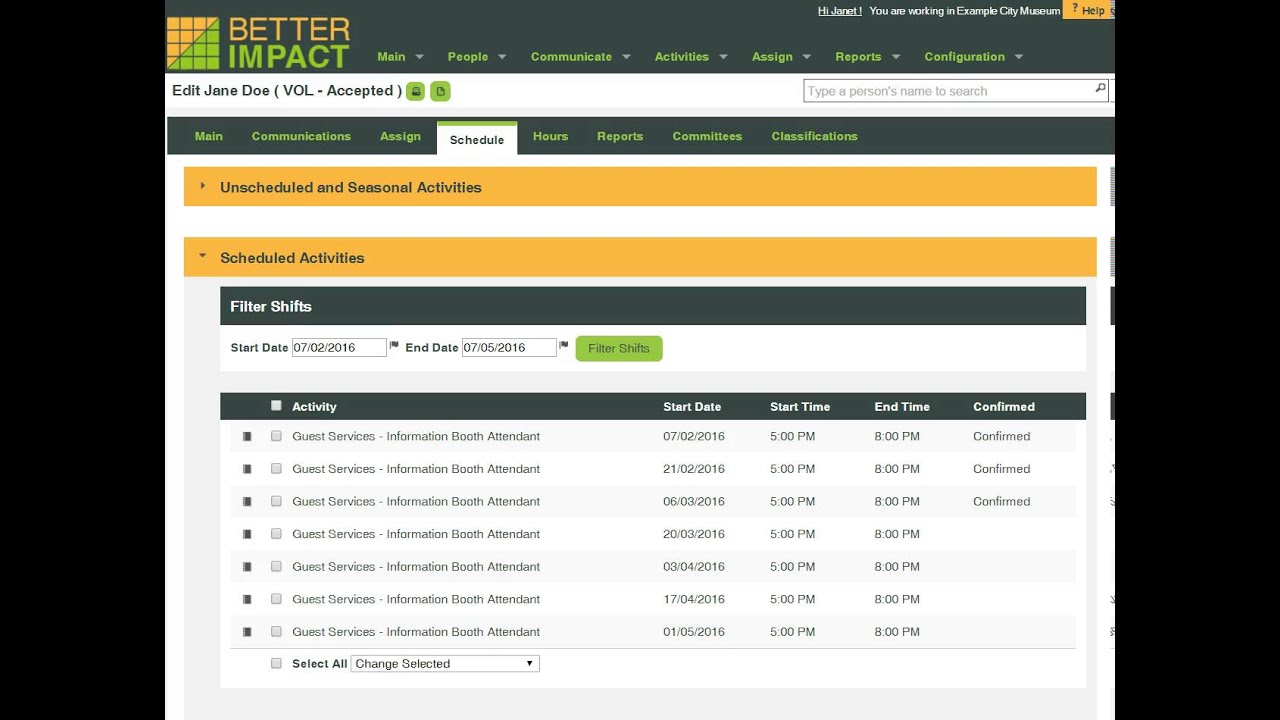Open the Reports top navigation dropdown

[x=868, y=57]
